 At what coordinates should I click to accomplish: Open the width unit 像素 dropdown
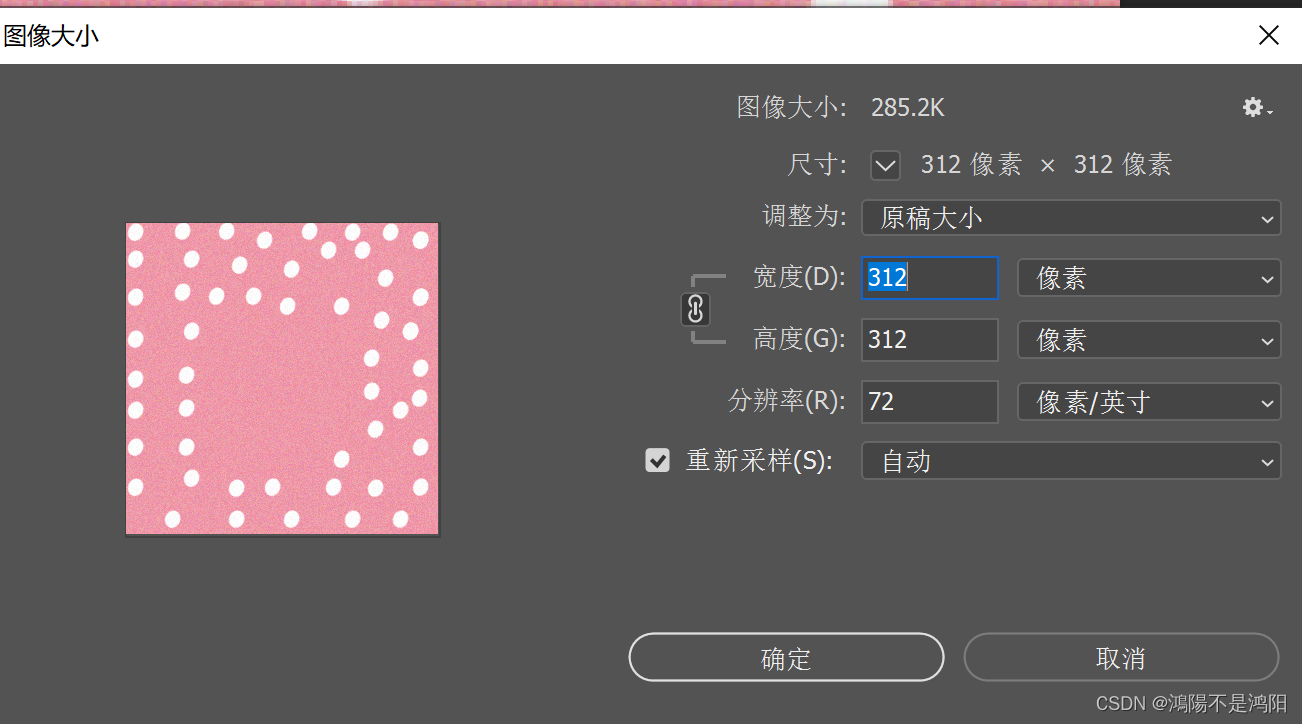pyautogui.click(x=1148, y=277)
